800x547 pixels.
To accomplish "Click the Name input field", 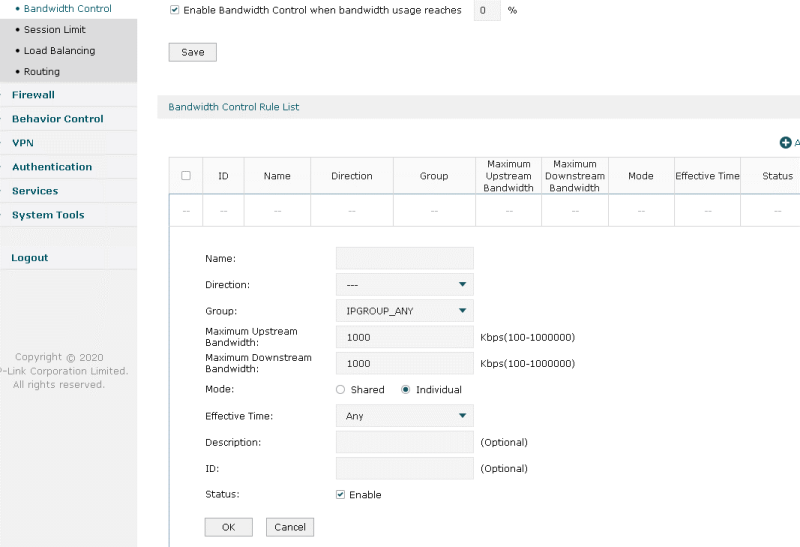I will click(405, 258).
